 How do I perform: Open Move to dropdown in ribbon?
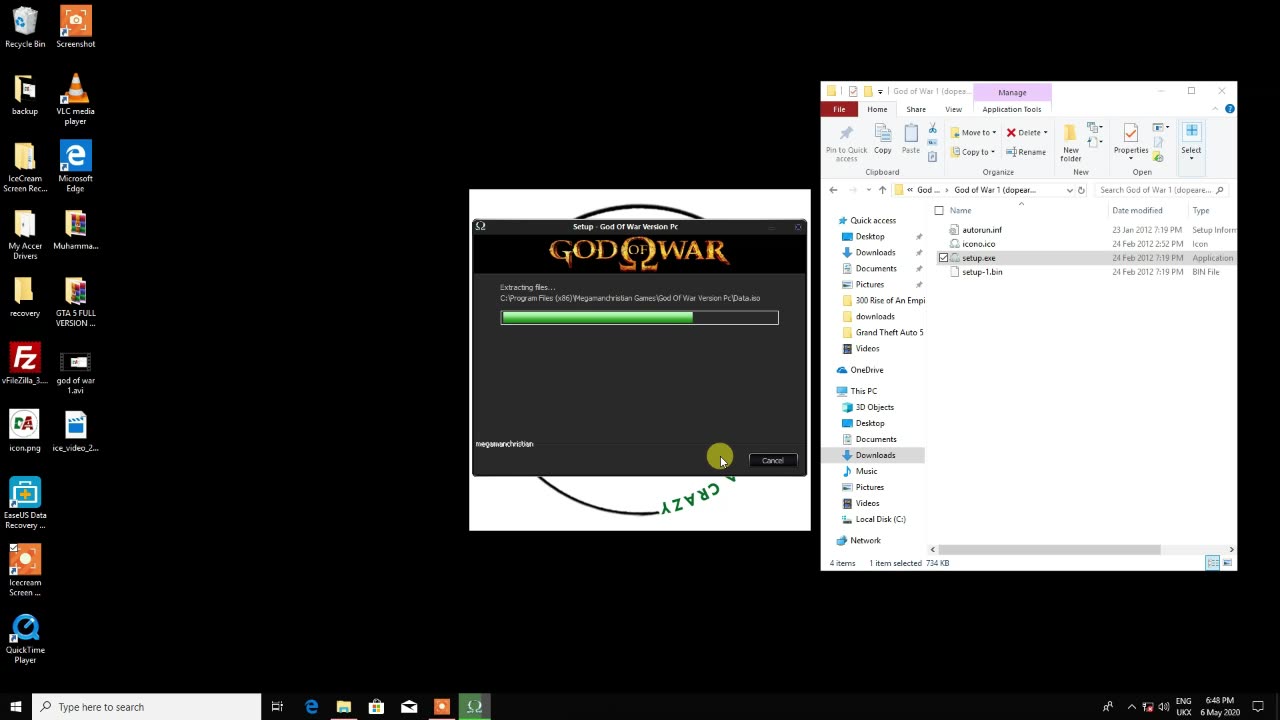pyautogui.click(x=973, y=132)
